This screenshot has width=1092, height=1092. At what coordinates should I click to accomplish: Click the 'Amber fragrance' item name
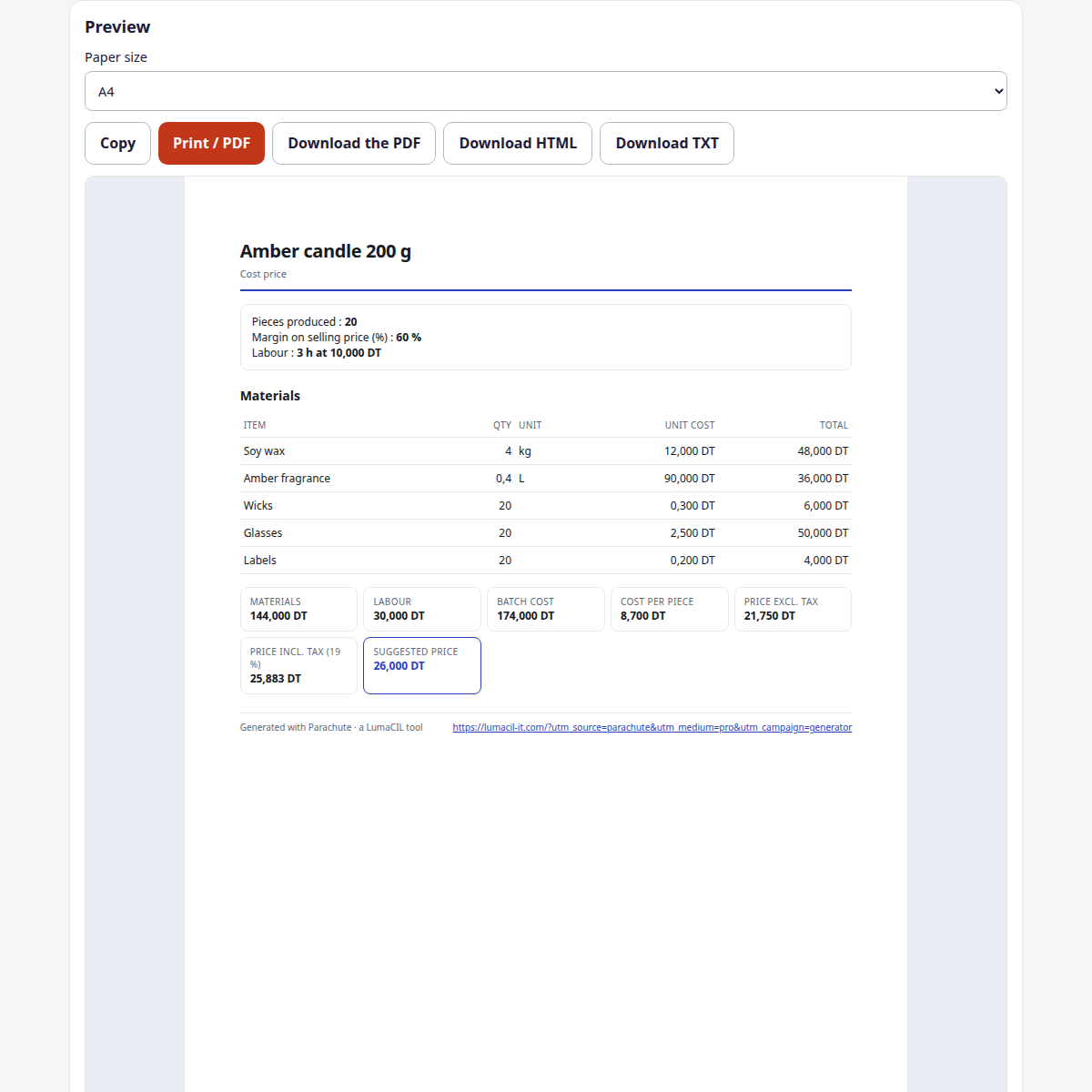click(287, 479)
